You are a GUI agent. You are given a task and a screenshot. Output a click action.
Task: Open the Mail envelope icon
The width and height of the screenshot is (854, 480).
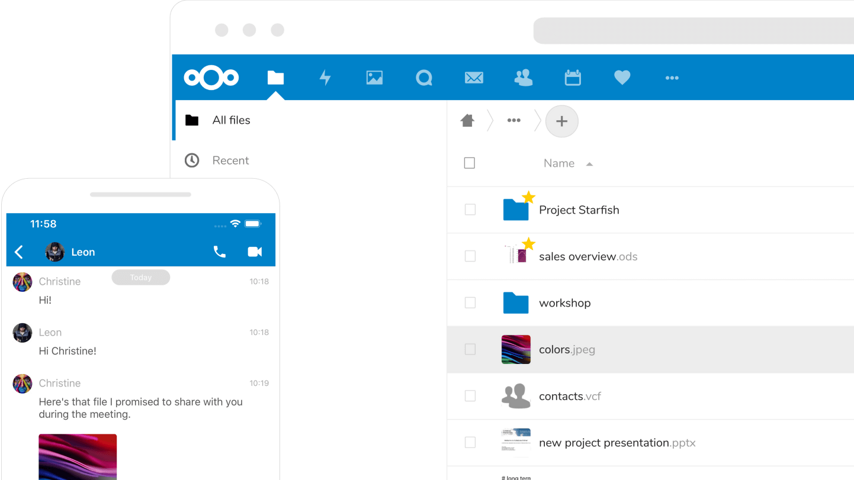[474, 78]
